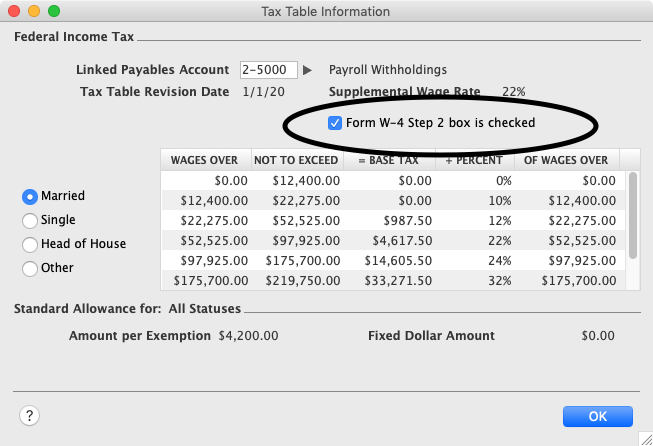Click the = BASE TAX column header
This screenshot has width=653, height=446.
click(389, 160)
